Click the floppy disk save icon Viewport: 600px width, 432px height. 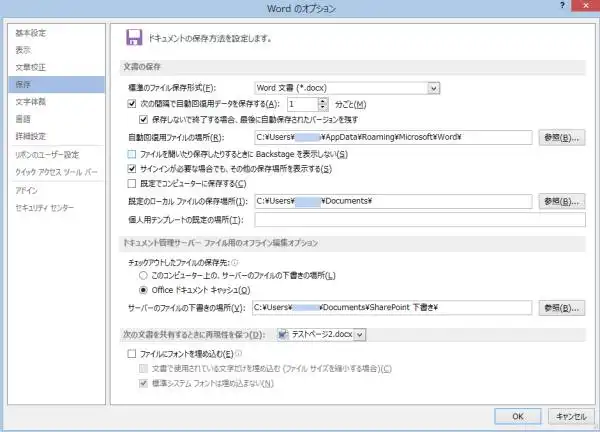click(134, 37)
